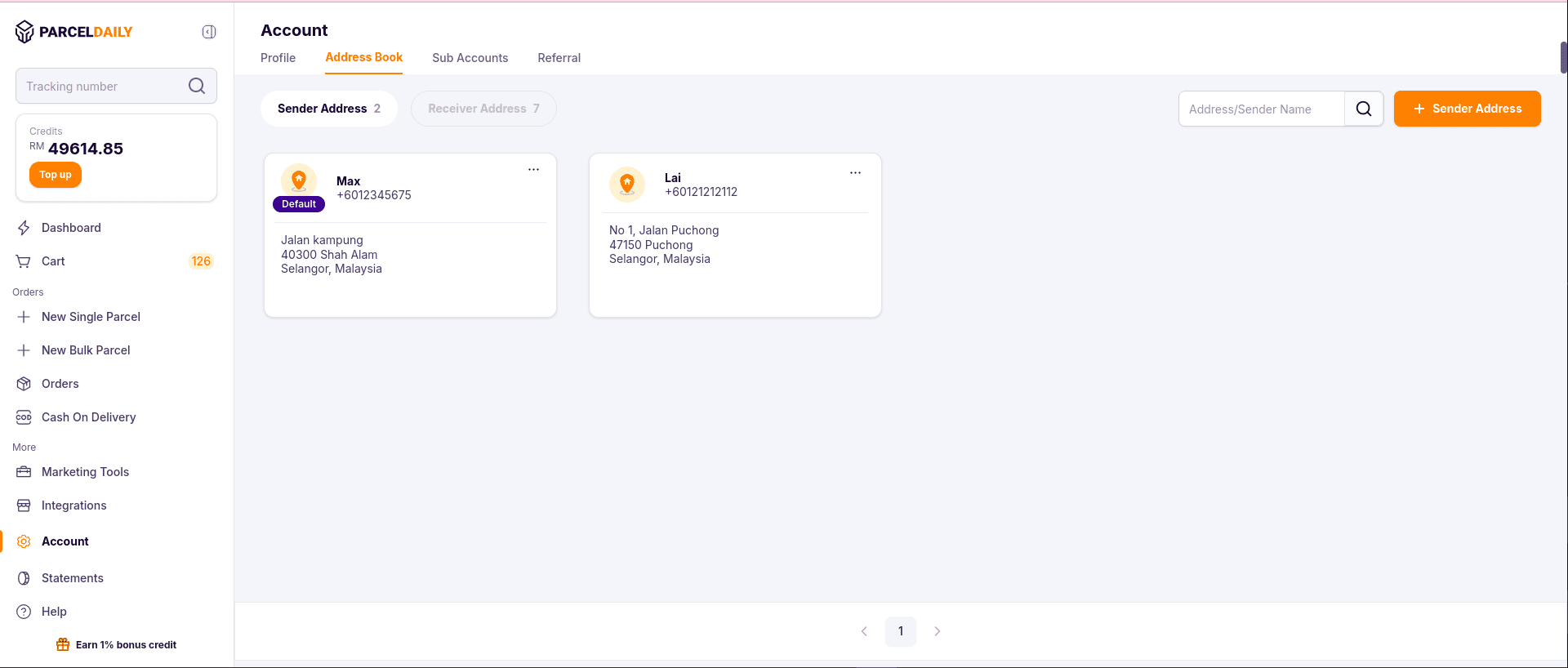Screen dimensions: 1568x668
Task: Start a New Bulk Parcel order
Action: tap(86, 350)
